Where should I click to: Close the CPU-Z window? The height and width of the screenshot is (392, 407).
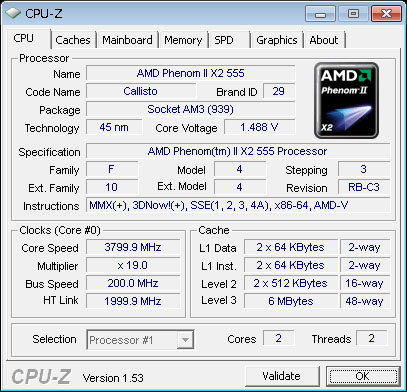coord(386,14)
